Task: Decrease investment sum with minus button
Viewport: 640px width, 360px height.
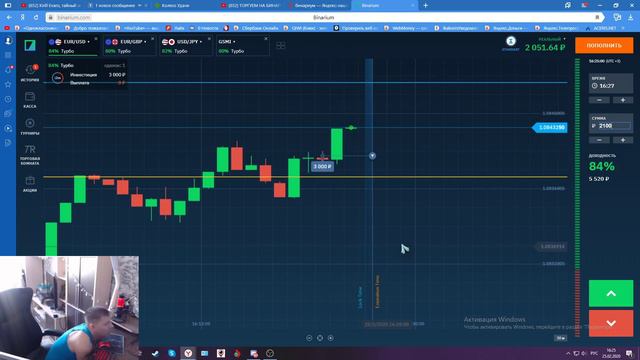Action: pyautogui.click(x=599, y=140)
